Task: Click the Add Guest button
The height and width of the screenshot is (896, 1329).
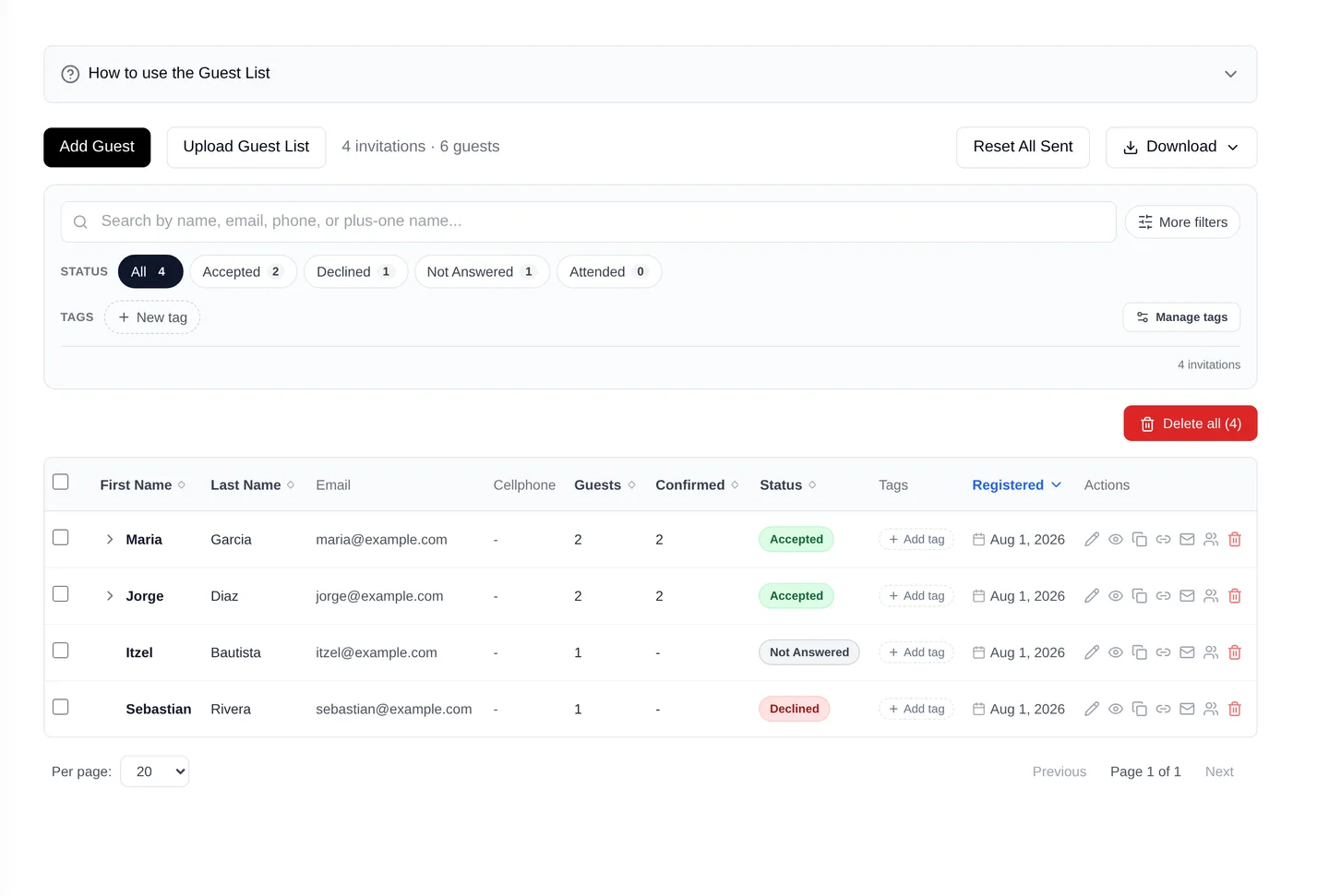Action: [x=97, y=148]
